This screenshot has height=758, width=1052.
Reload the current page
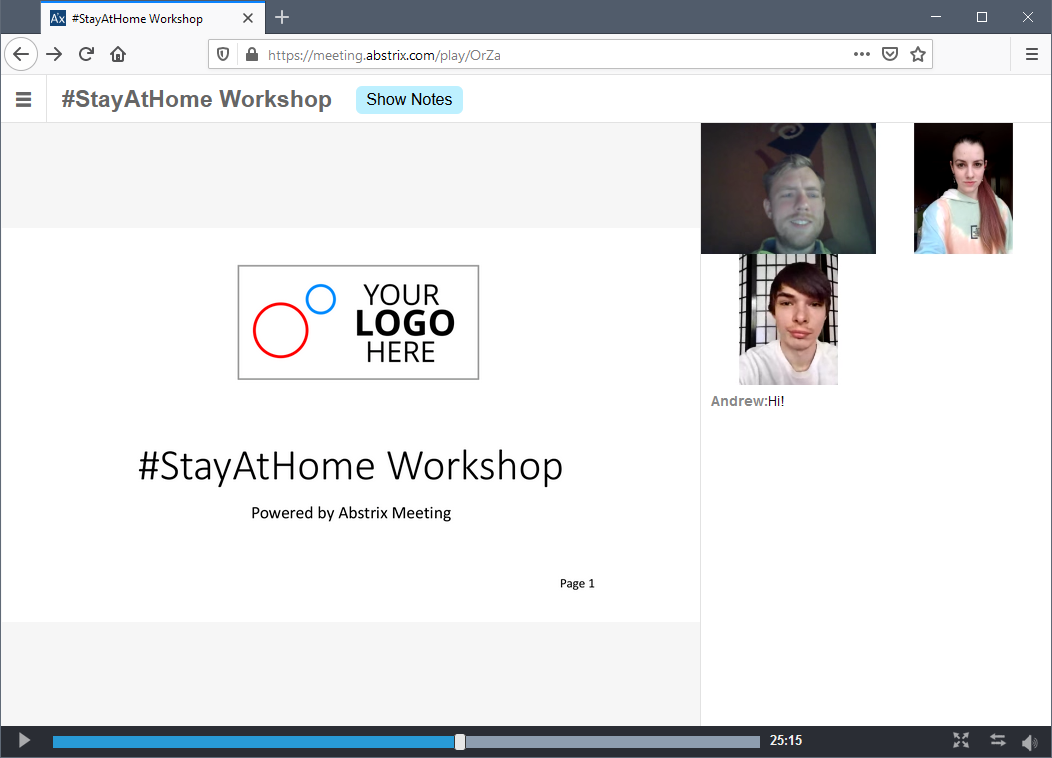[x=86, y=54]
